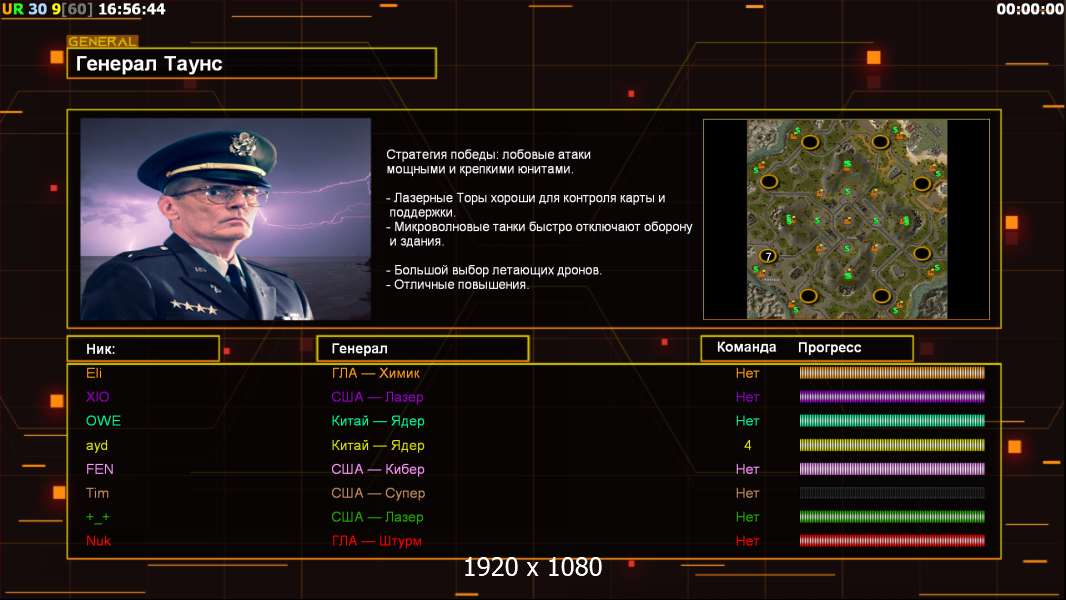Click XIO's США — Лазер general entry
1066x600 pixels.
tap(377, 397)
